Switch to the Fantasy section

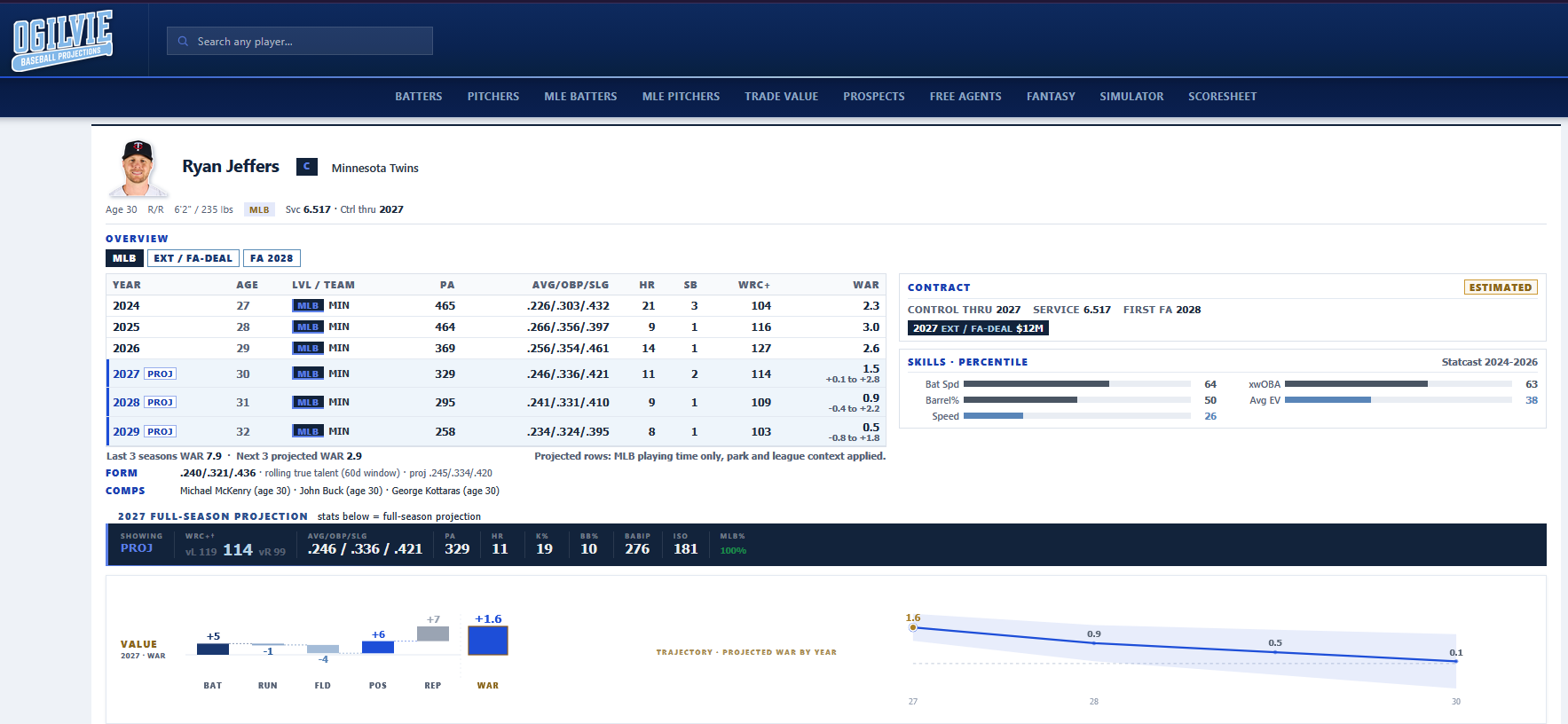(x=1051, y=97)
